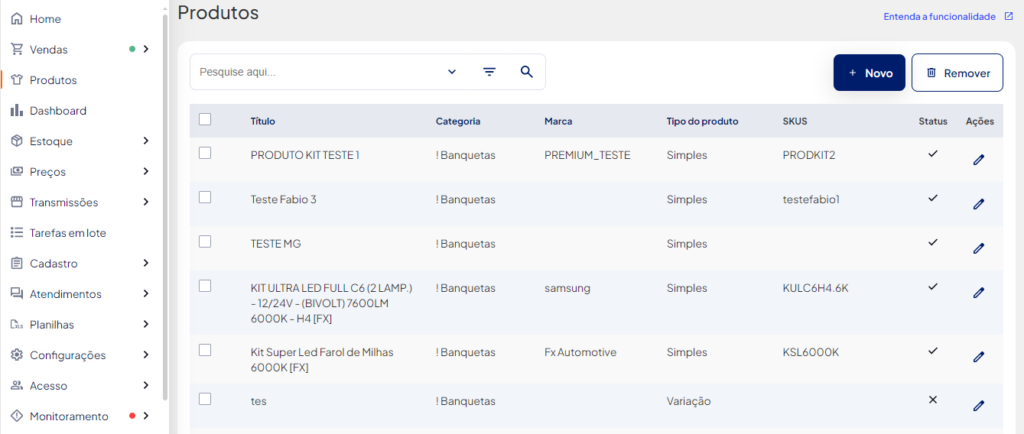Viewport: 1024px width, 434px height.
Task: Click the Acesso people icon
Action: (x=17, y=386)
